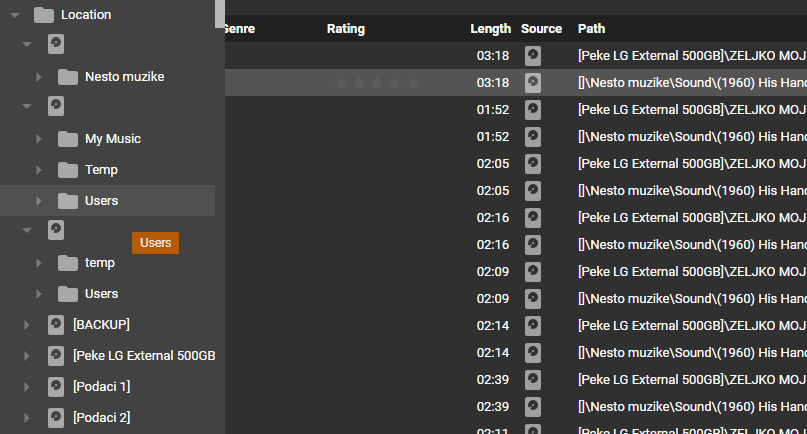Click the Peke LG External 500GB drive icon

56,356
